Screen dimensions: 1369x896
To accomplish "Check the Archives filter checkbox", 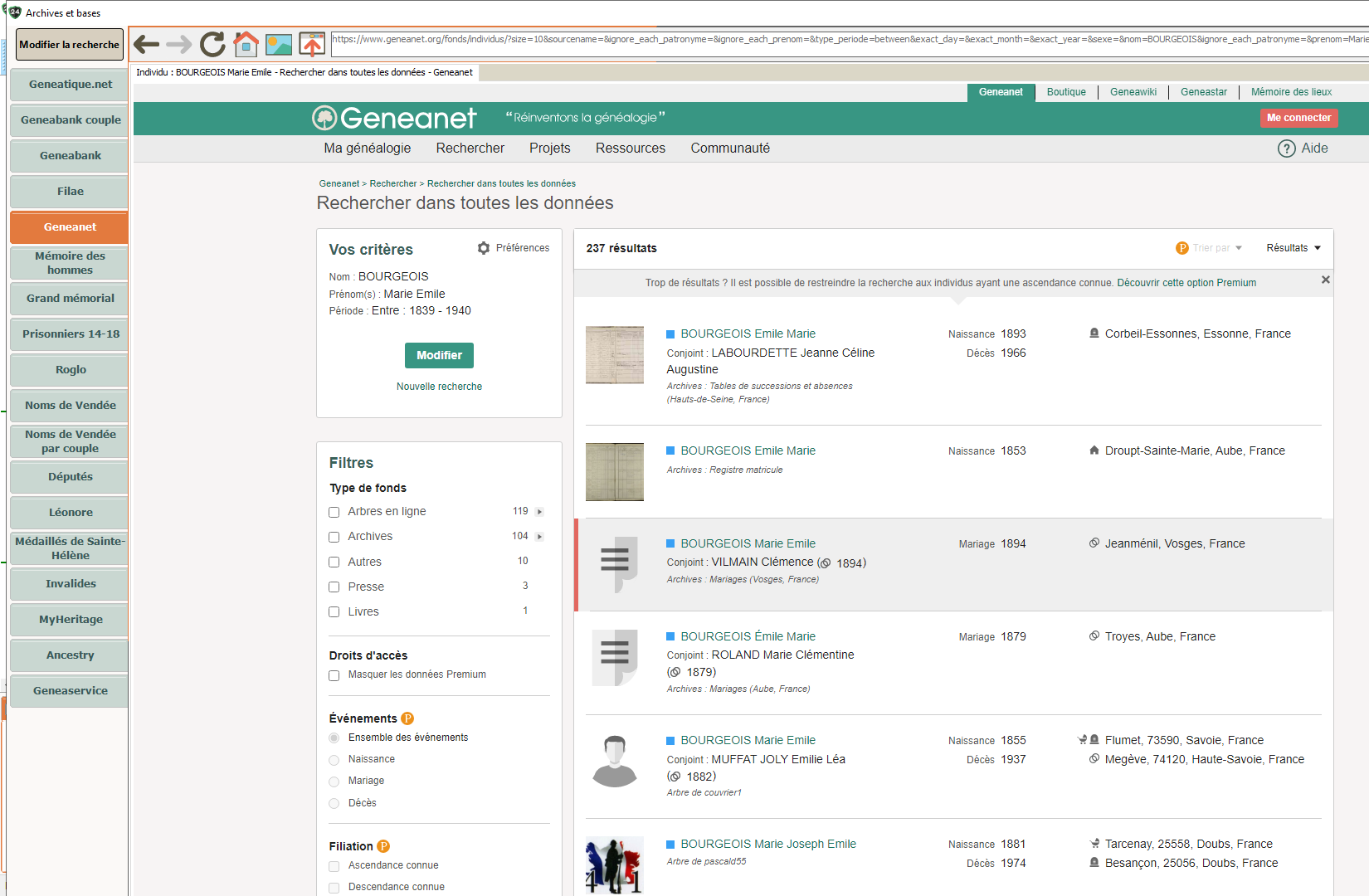I will point(334,537).
